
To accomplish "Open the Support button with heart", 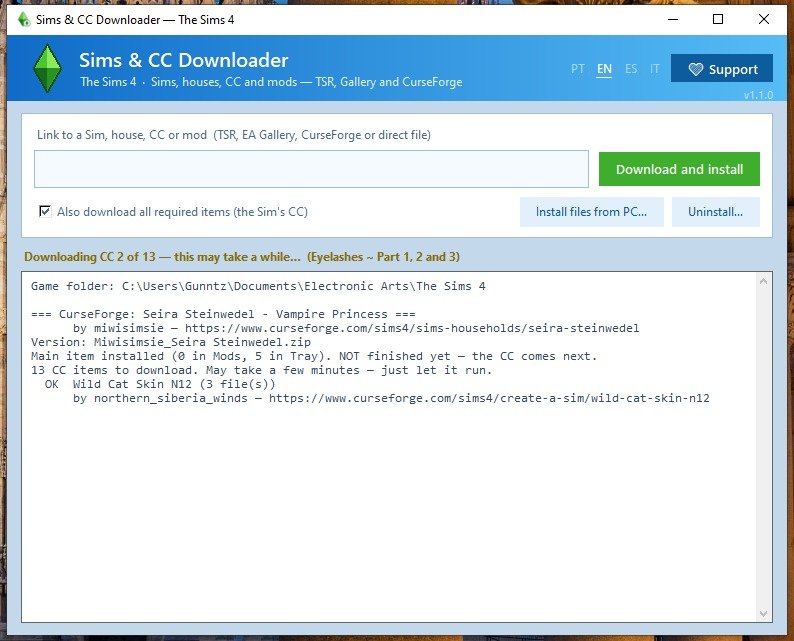I will 722,68.
